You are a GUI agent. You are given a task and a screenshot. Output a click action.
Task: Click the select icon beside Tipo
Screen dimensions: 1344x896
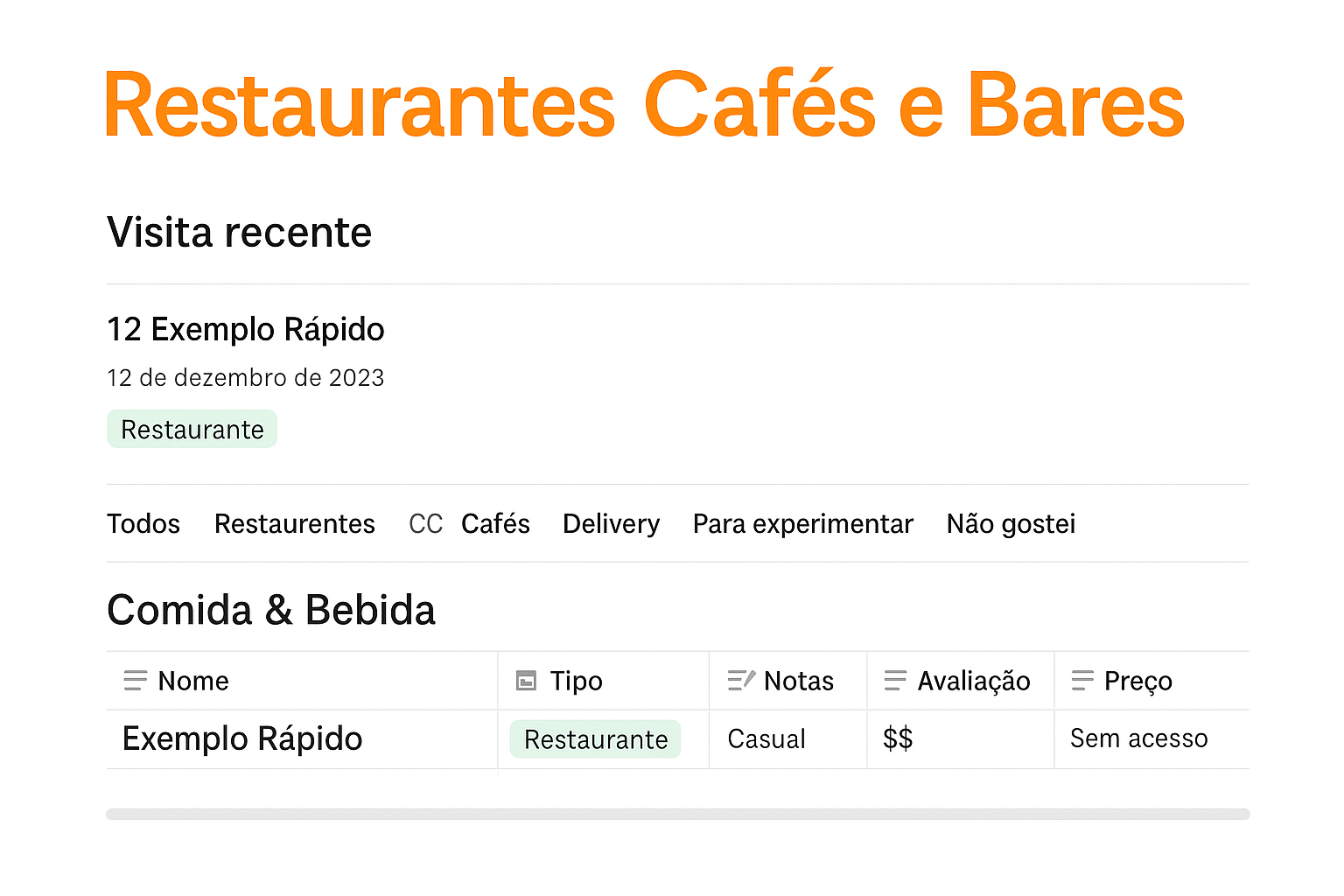pyautogui.click(x=526, y=681)
